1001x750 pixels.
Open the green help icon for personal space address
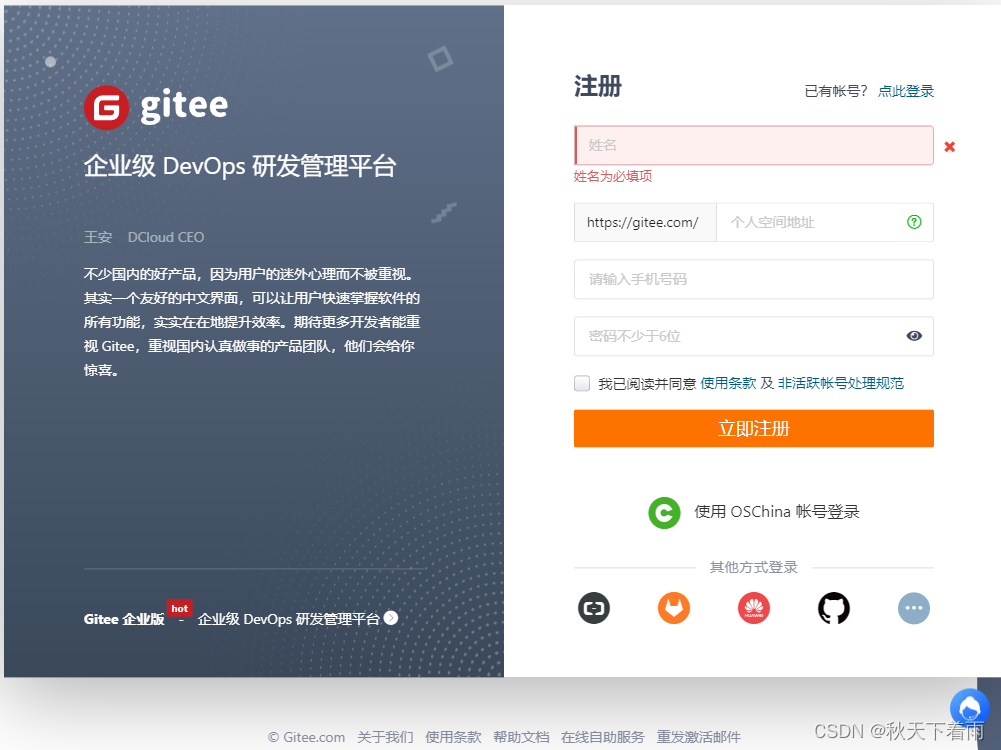[x=914, y=221]
